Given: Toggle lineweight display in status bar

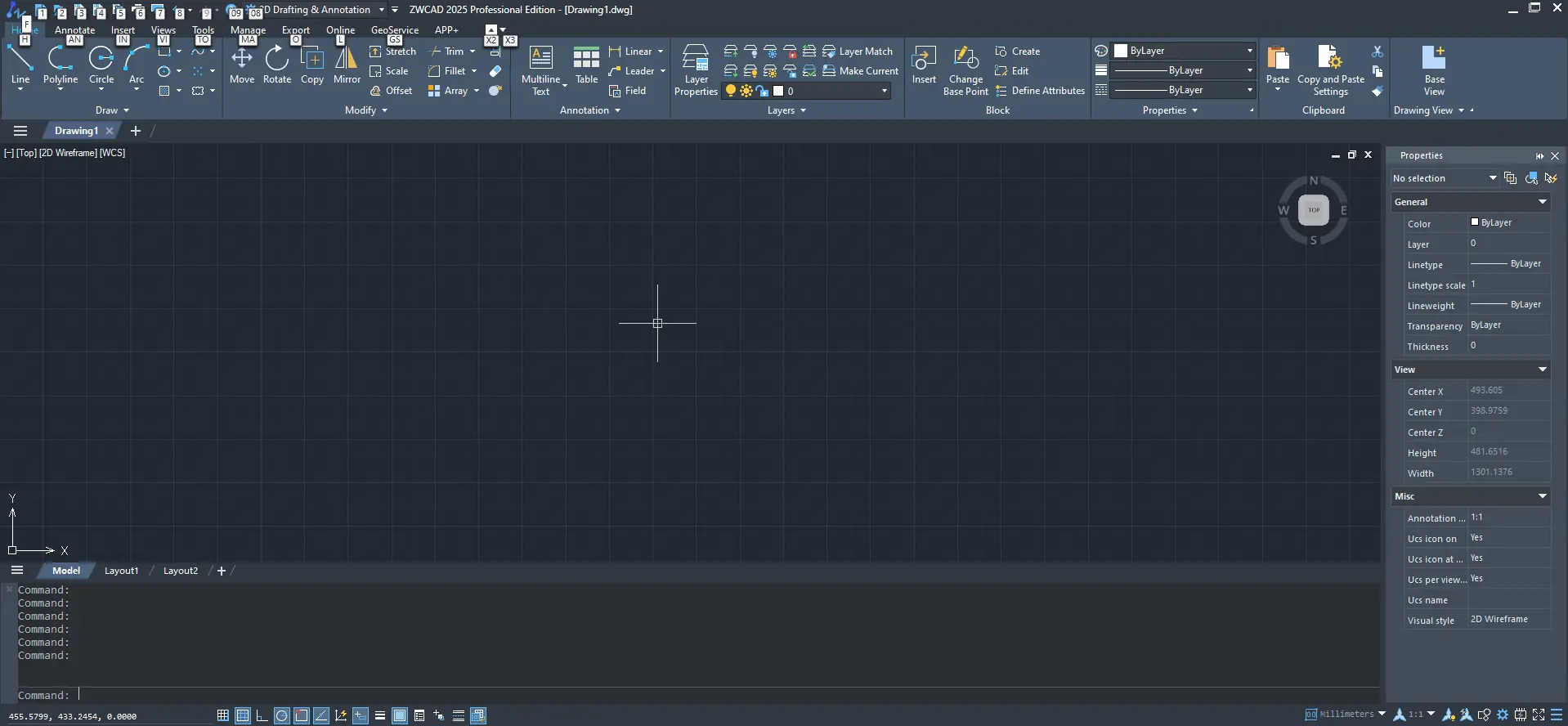Looking at the screenshot, I should (380, 715).
